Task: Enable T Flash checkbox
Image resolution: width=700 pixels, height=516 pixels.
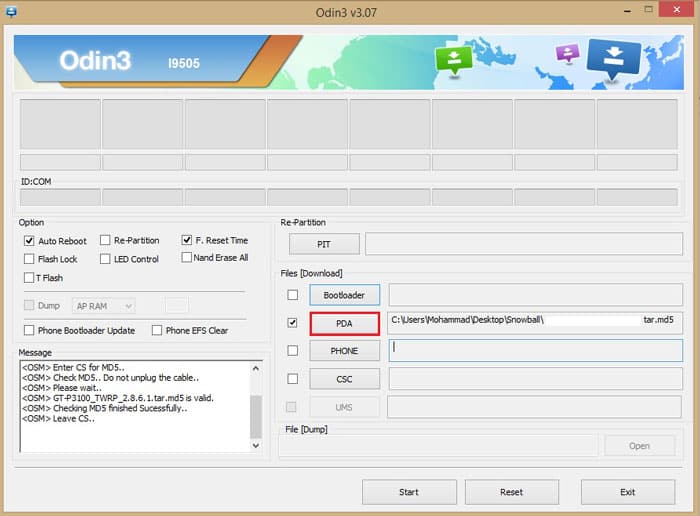Action: pos(29,278)
